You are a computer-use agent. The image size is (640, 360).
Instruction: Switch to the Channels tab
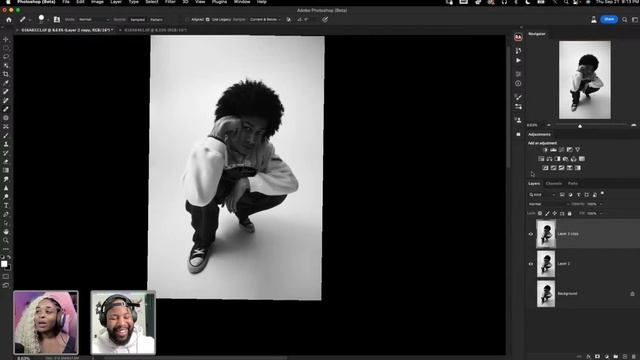click(553, 184)
